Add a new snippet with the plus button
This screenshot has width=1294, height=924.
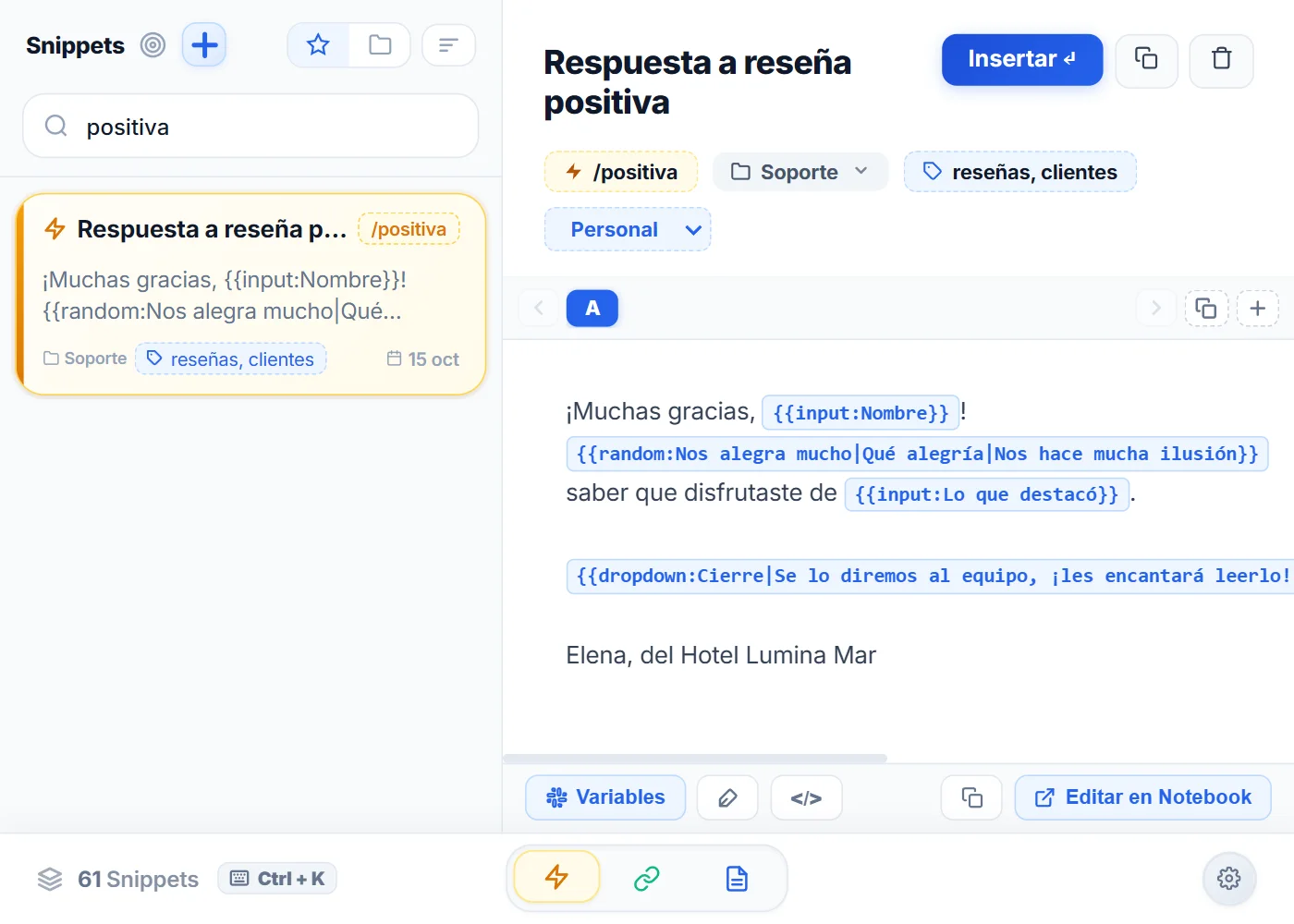(x=204, y=45)
